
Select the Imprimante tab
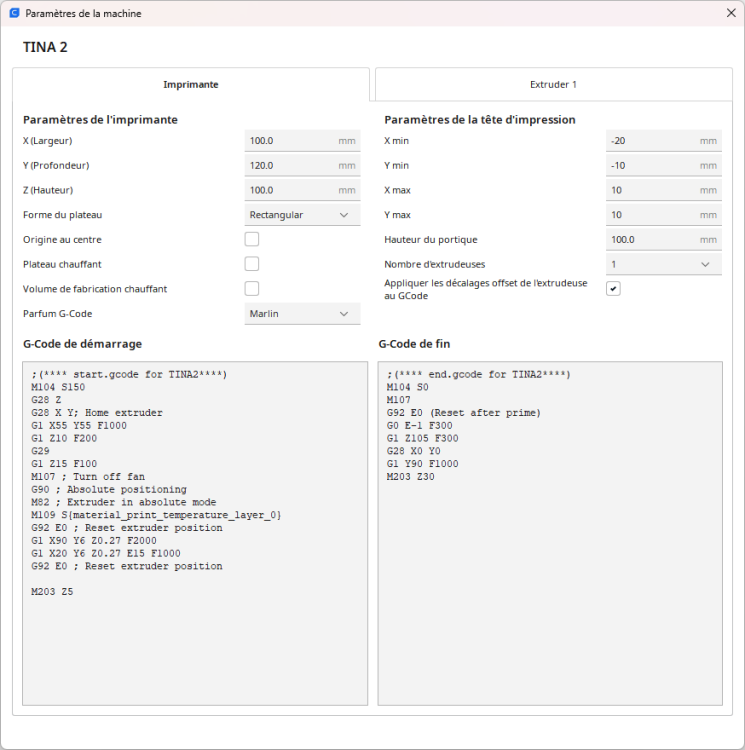(191, 85)
